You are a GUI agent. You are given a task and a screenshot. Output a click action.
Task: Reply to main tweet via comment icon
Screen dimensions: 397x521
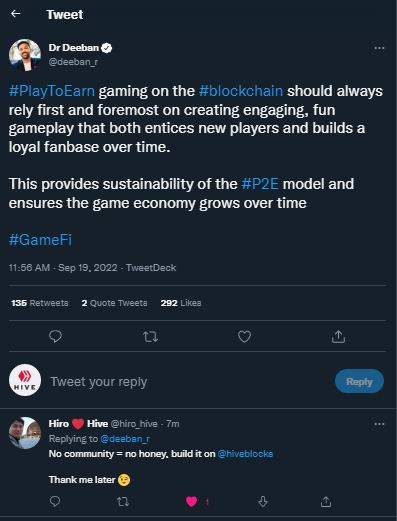[x=55, y=337]
